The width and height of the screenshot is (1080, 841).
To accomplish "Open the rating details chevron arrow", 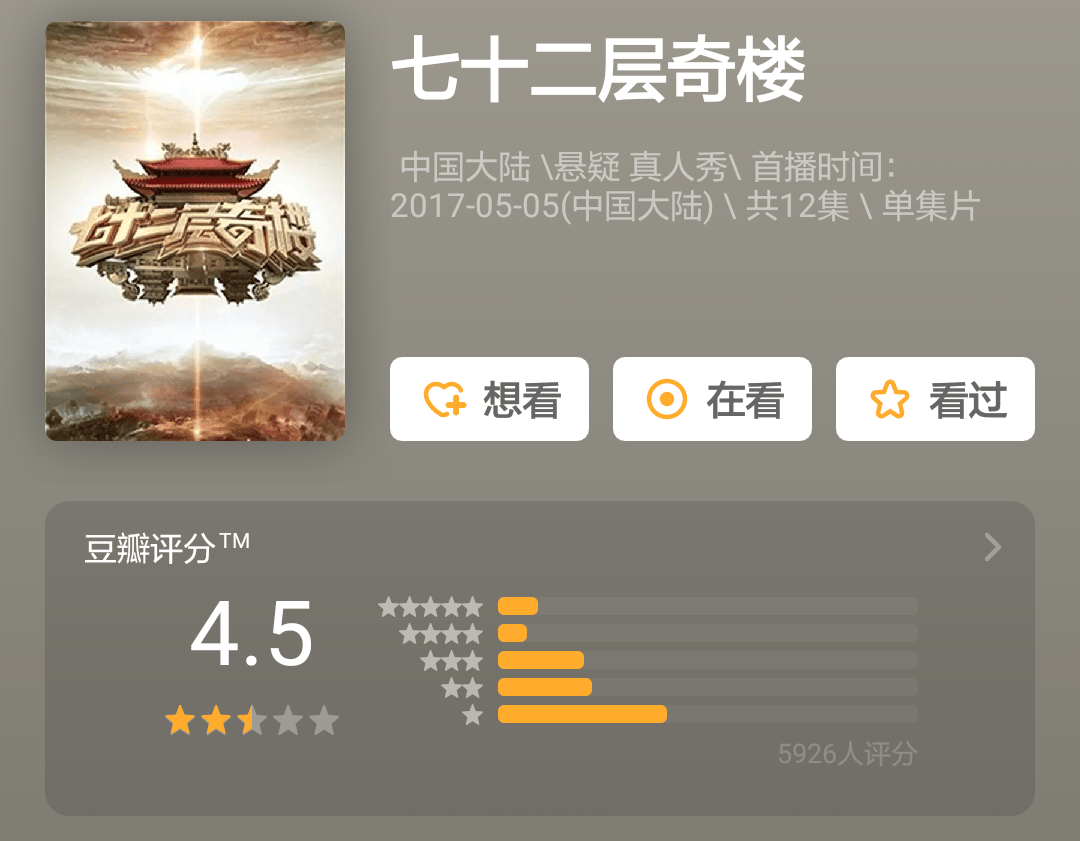I will 993,548.
